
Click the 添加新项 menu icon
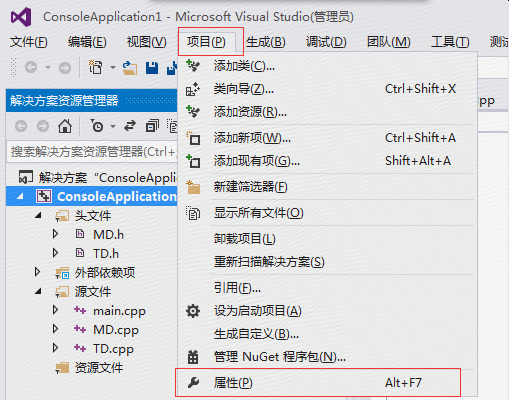[x=193, y=138]
